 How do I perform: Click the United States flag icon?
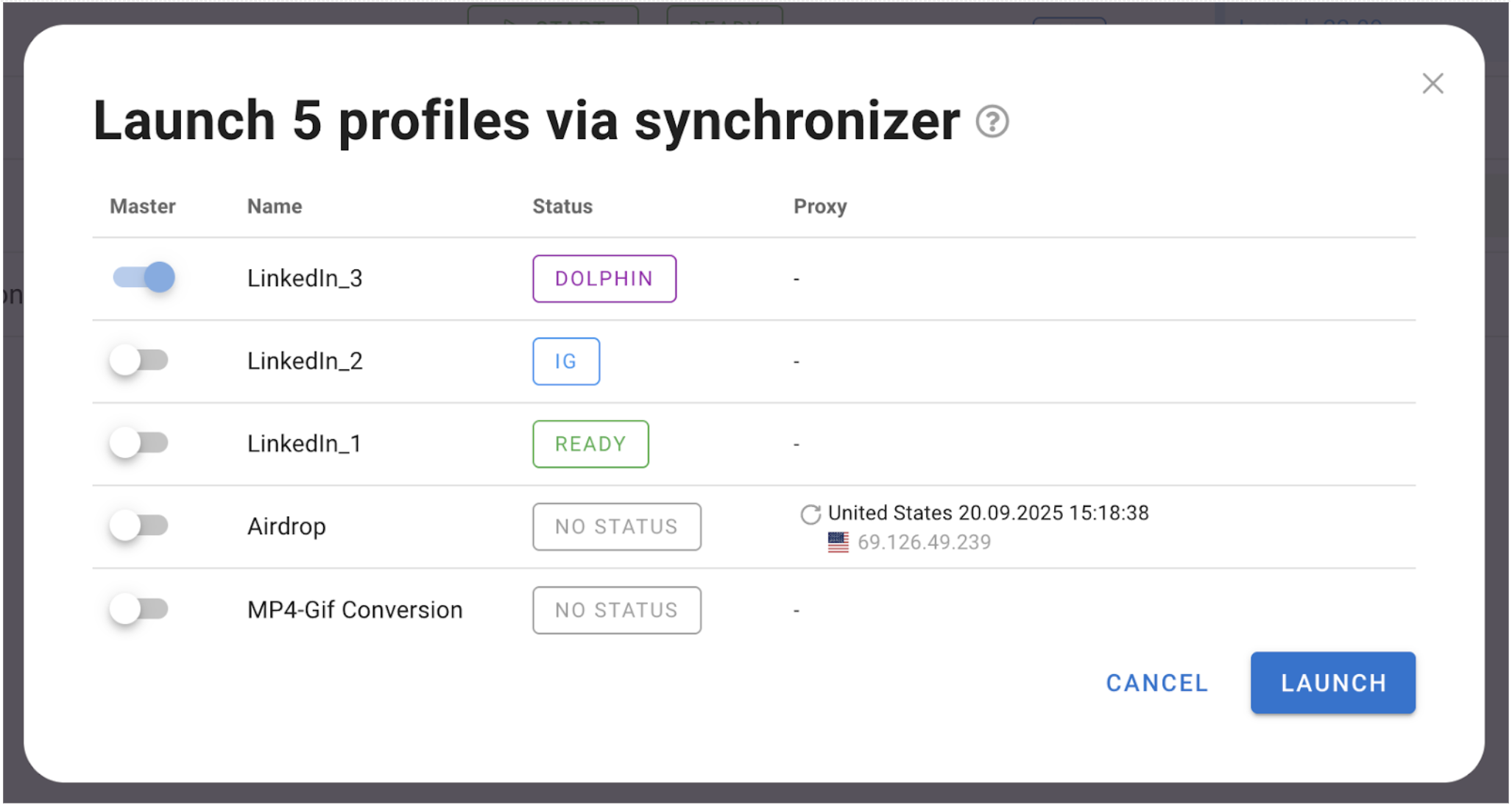[838, 542]
